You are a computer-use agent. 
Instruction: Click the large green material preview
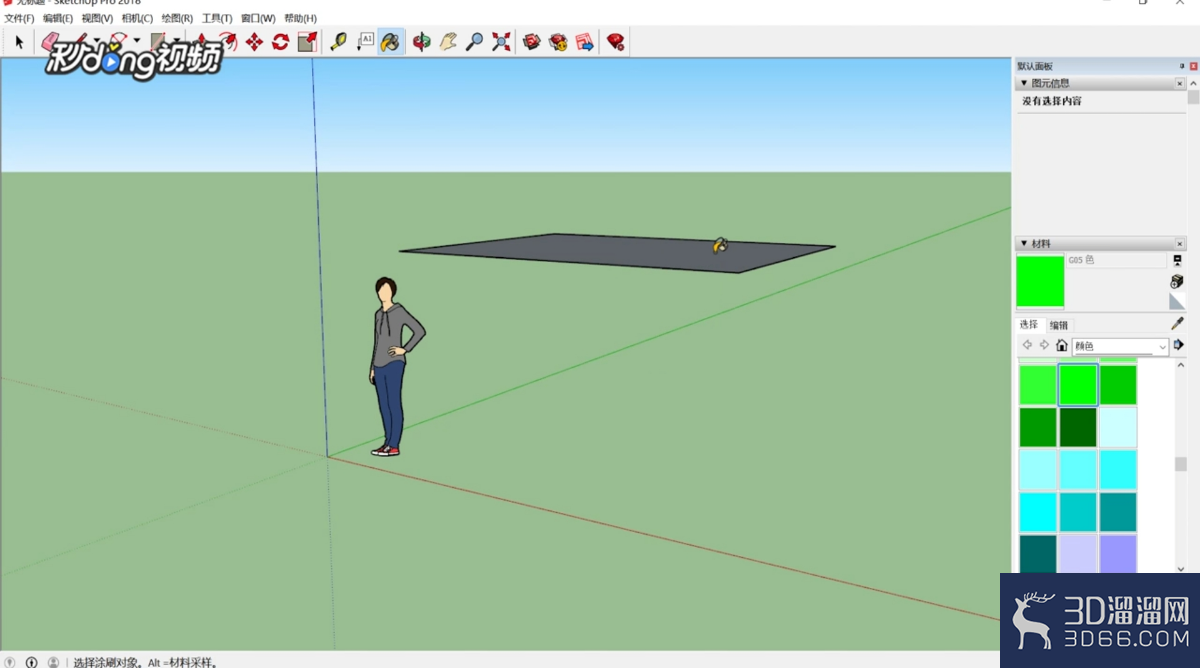pos(1040,281)
